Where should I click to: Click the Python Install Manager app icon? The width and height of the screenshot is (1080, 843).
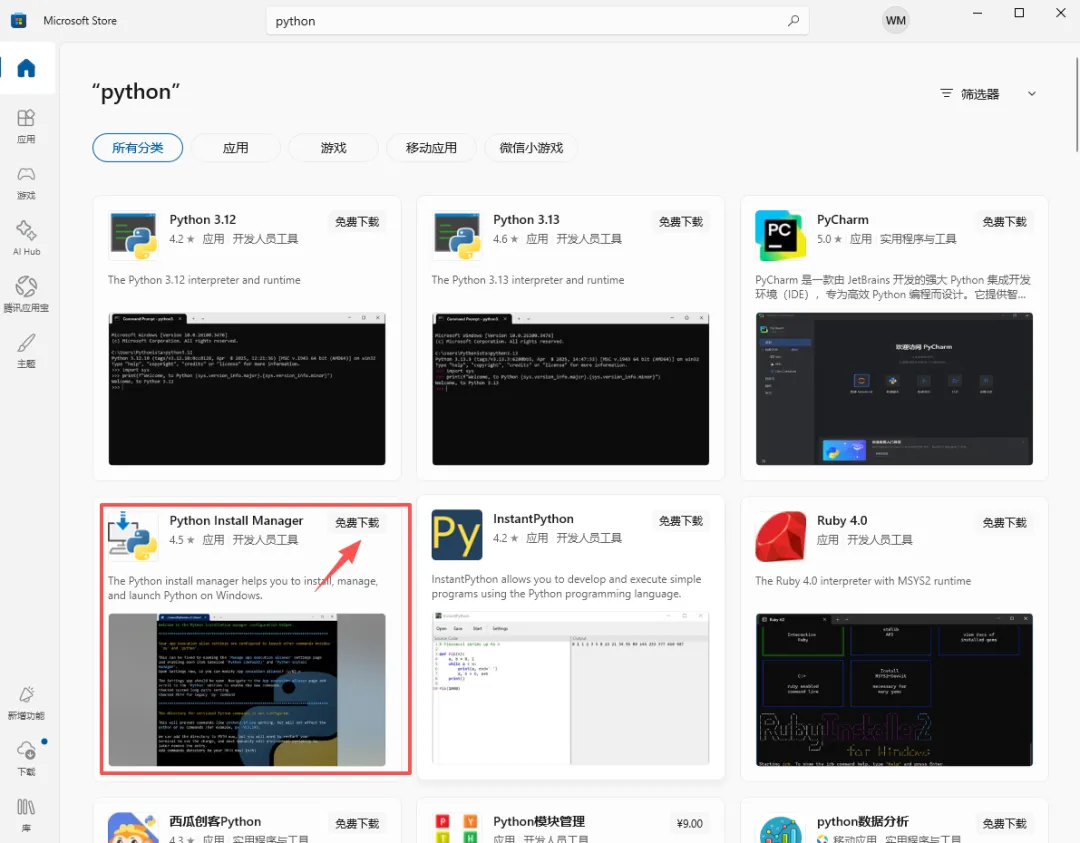click(x=133, y=536)
